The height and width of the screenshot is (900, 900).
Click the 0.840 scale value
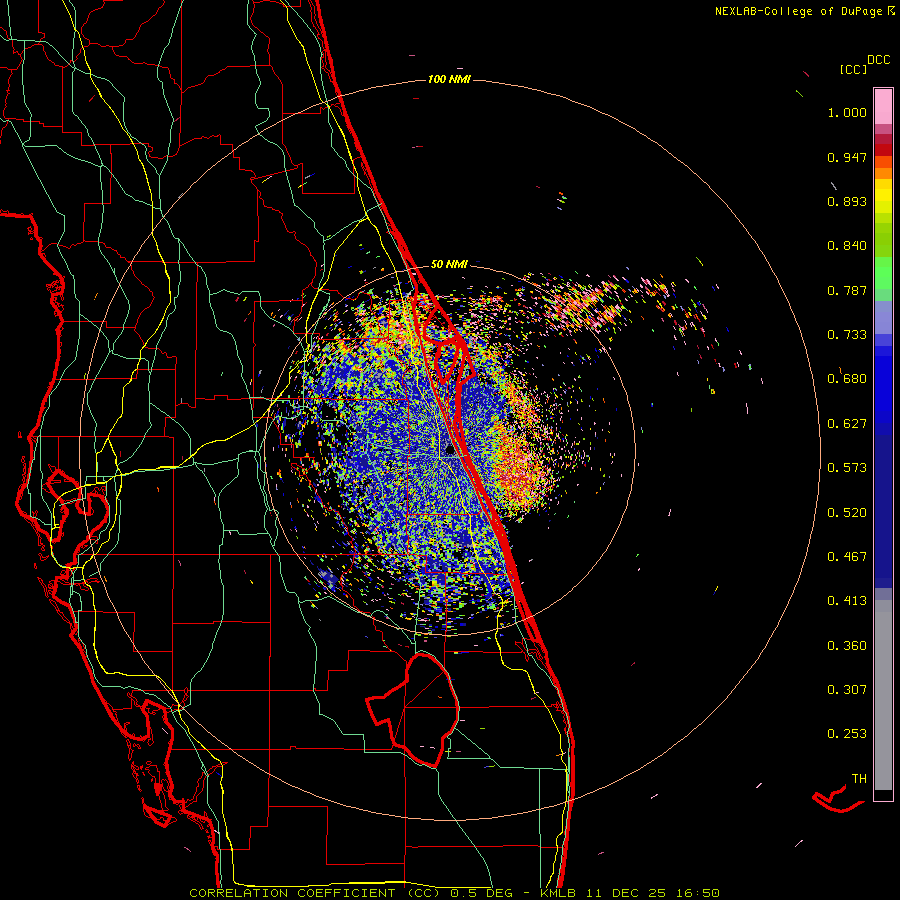847,246
